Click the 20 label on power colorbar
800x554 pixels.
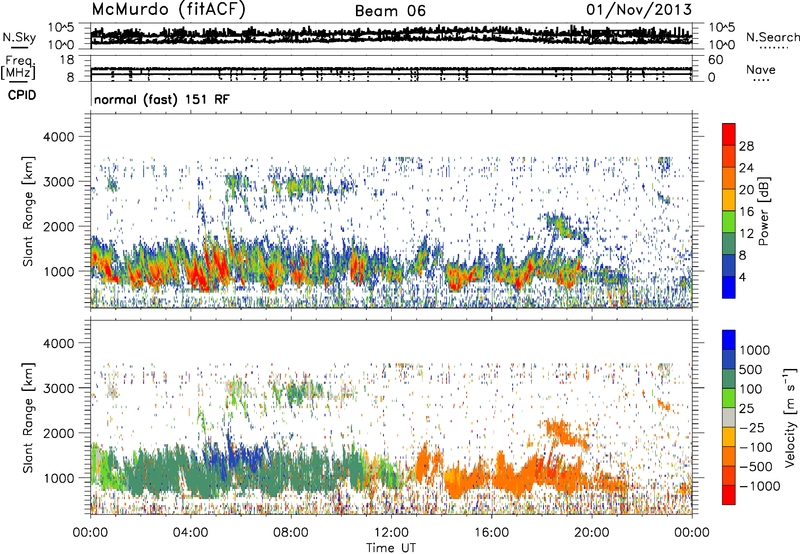[x=746, y=190]
